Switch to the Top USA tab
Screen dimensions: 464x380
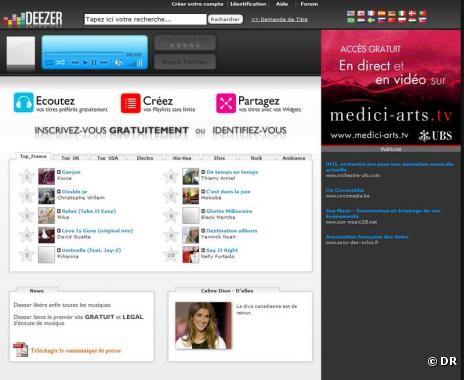(107, 158)
